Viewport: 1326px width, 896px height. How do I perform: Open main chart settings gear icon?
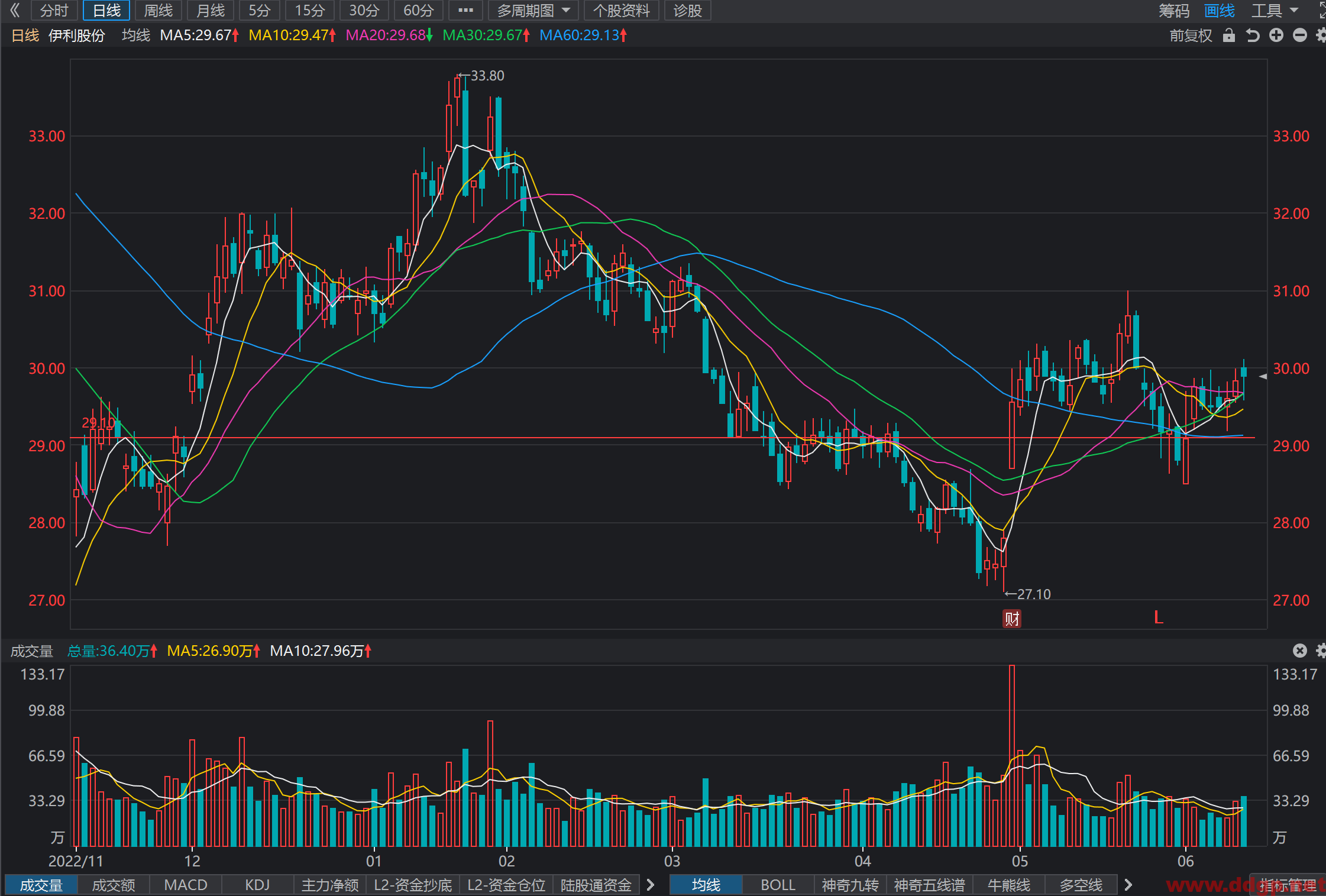pyautogui.click(x=1321, y=35)
